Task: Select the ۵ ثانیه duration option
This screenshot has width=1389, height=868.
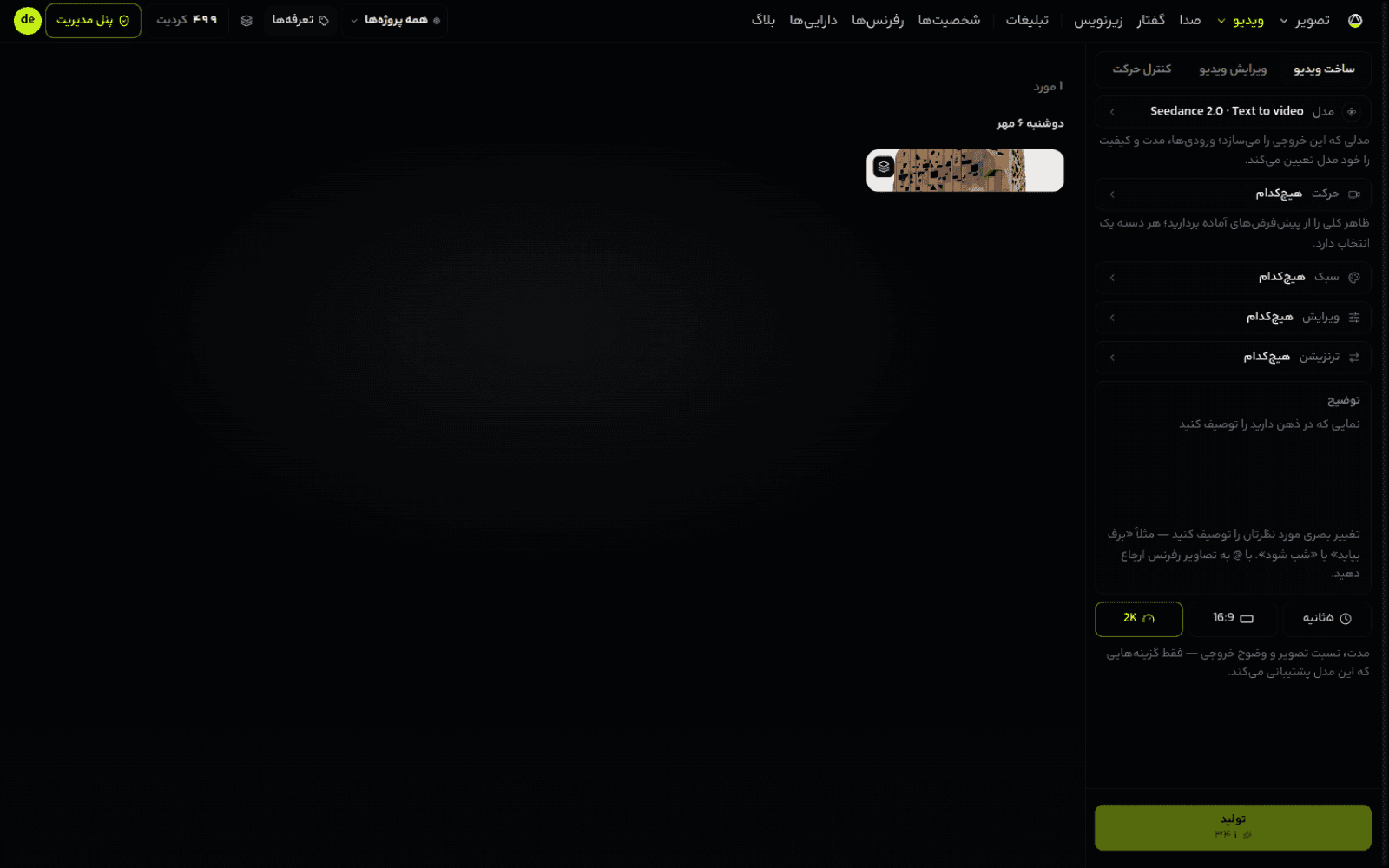Action: (1326, 619)
